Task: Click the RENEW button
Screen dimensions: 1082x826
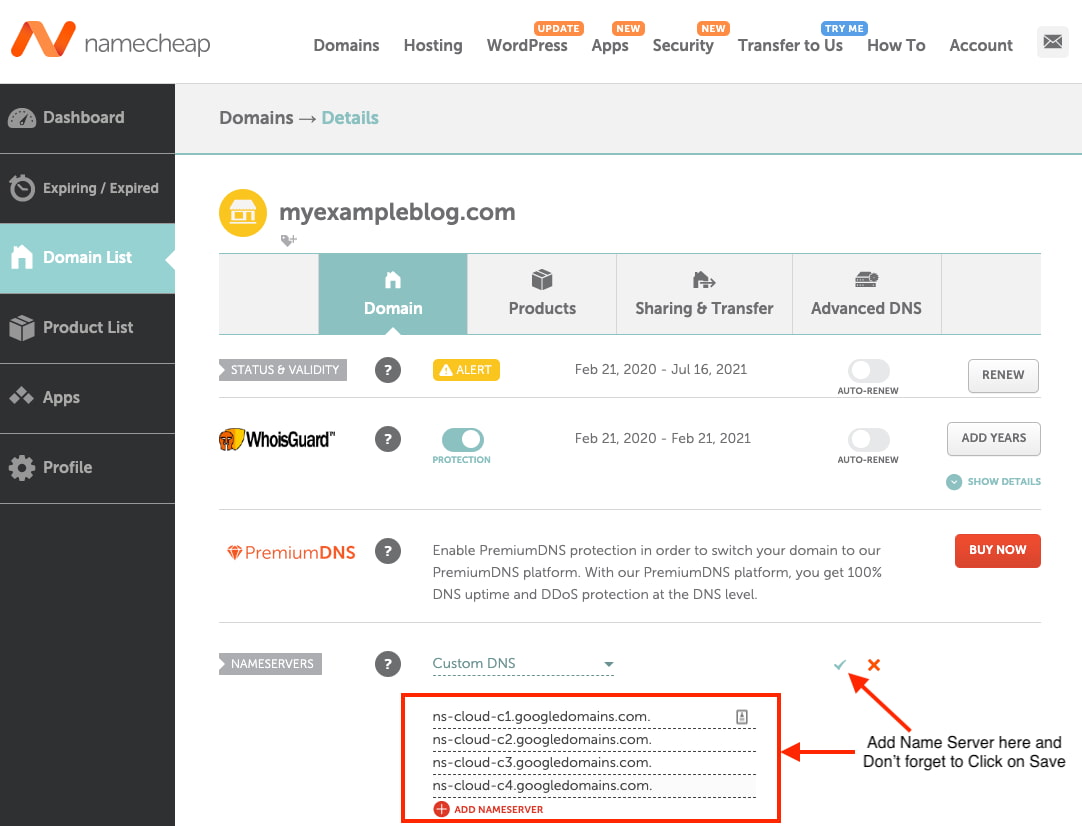Action: tap(1003, 375)
